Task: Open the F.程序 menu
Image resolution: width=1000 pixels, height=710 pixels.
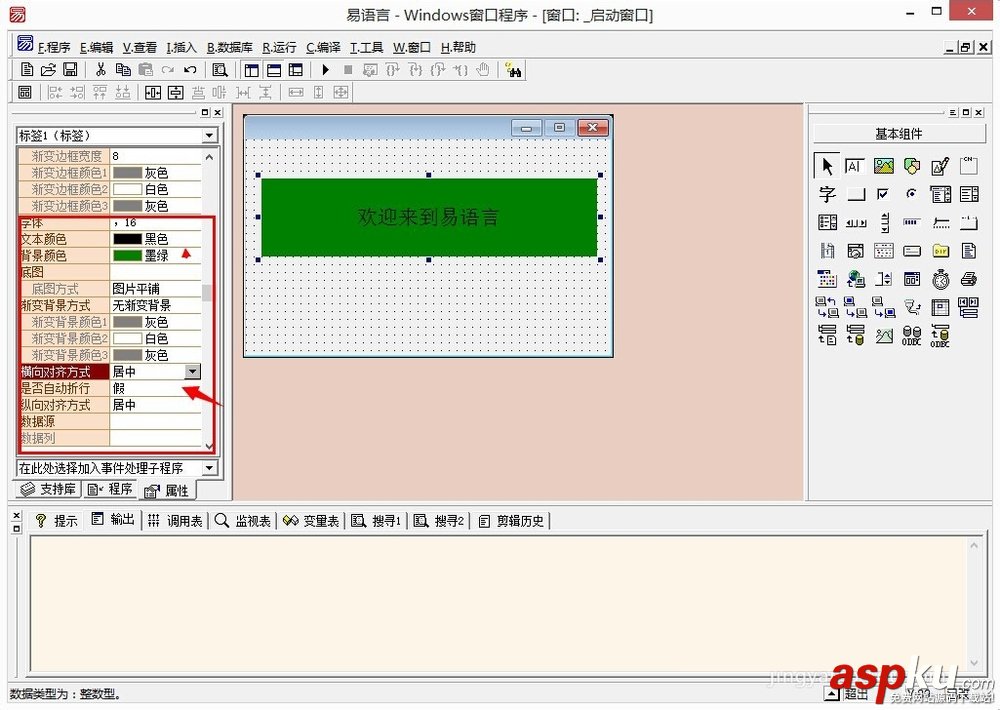Action: pos(54,47)
